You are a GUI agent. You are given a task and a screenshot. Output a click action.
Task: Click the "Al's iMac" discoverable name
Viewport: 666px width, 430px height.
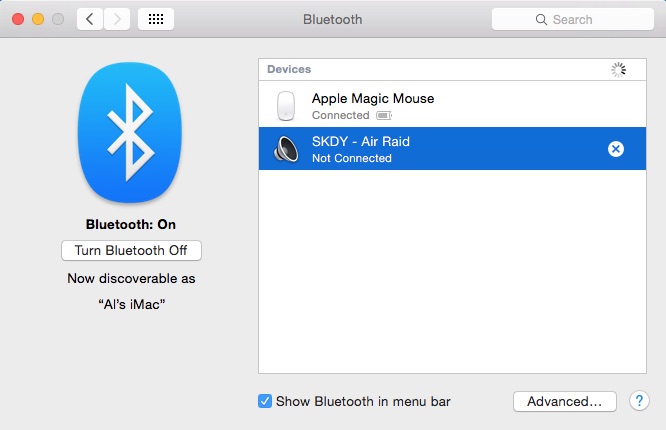132,304
